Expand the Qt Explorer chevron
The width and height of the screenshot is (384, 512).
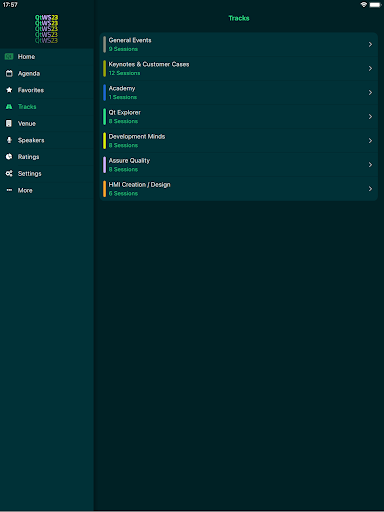click(370, 116)
